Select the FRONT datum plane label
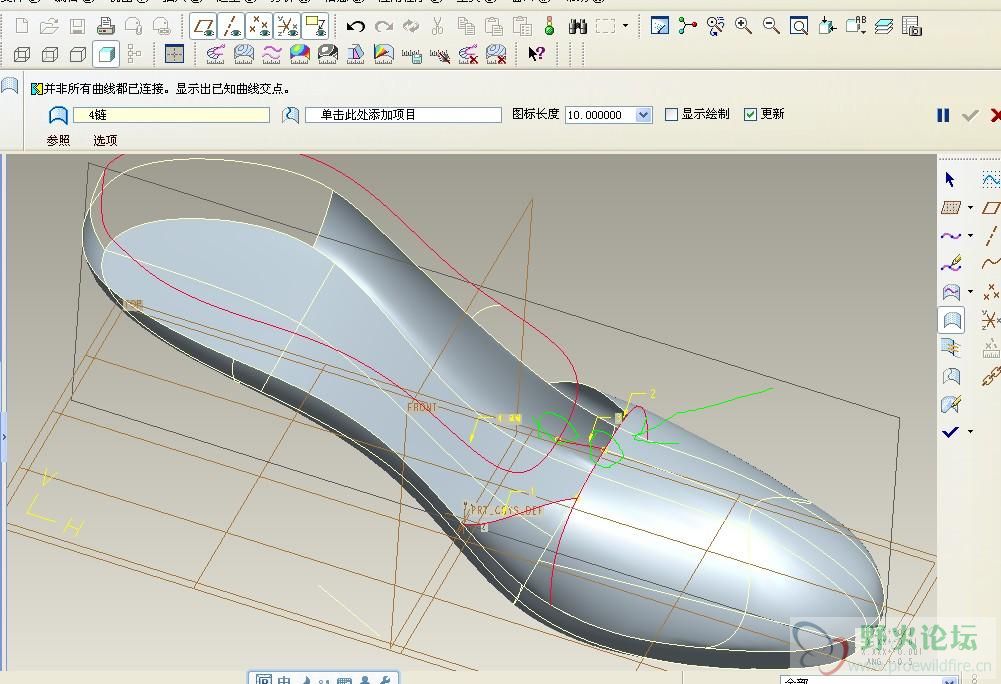This screenshot has width=1001, height=684. pos(422,407)
